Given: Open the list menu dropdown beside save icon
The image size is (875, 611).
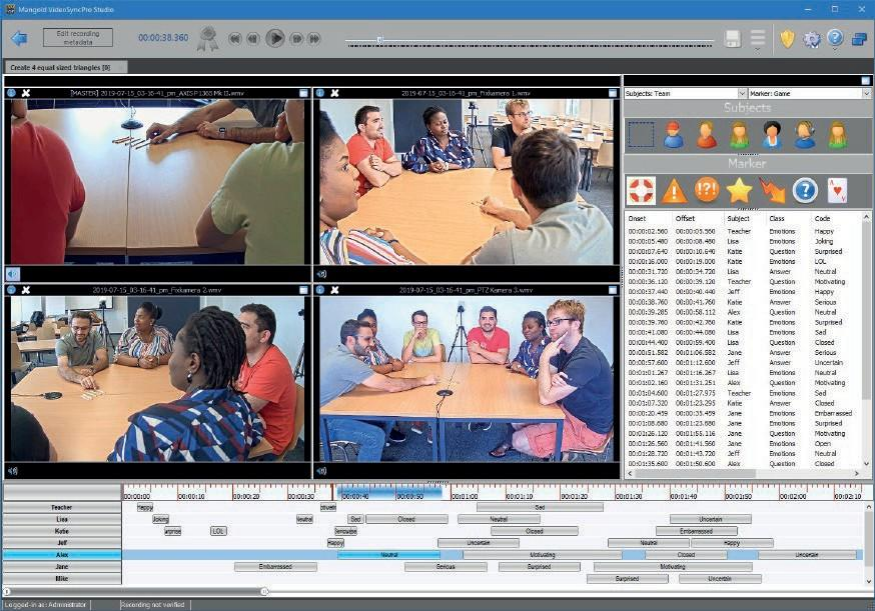Looking at the screenshot, I should (x=758, y=38).
